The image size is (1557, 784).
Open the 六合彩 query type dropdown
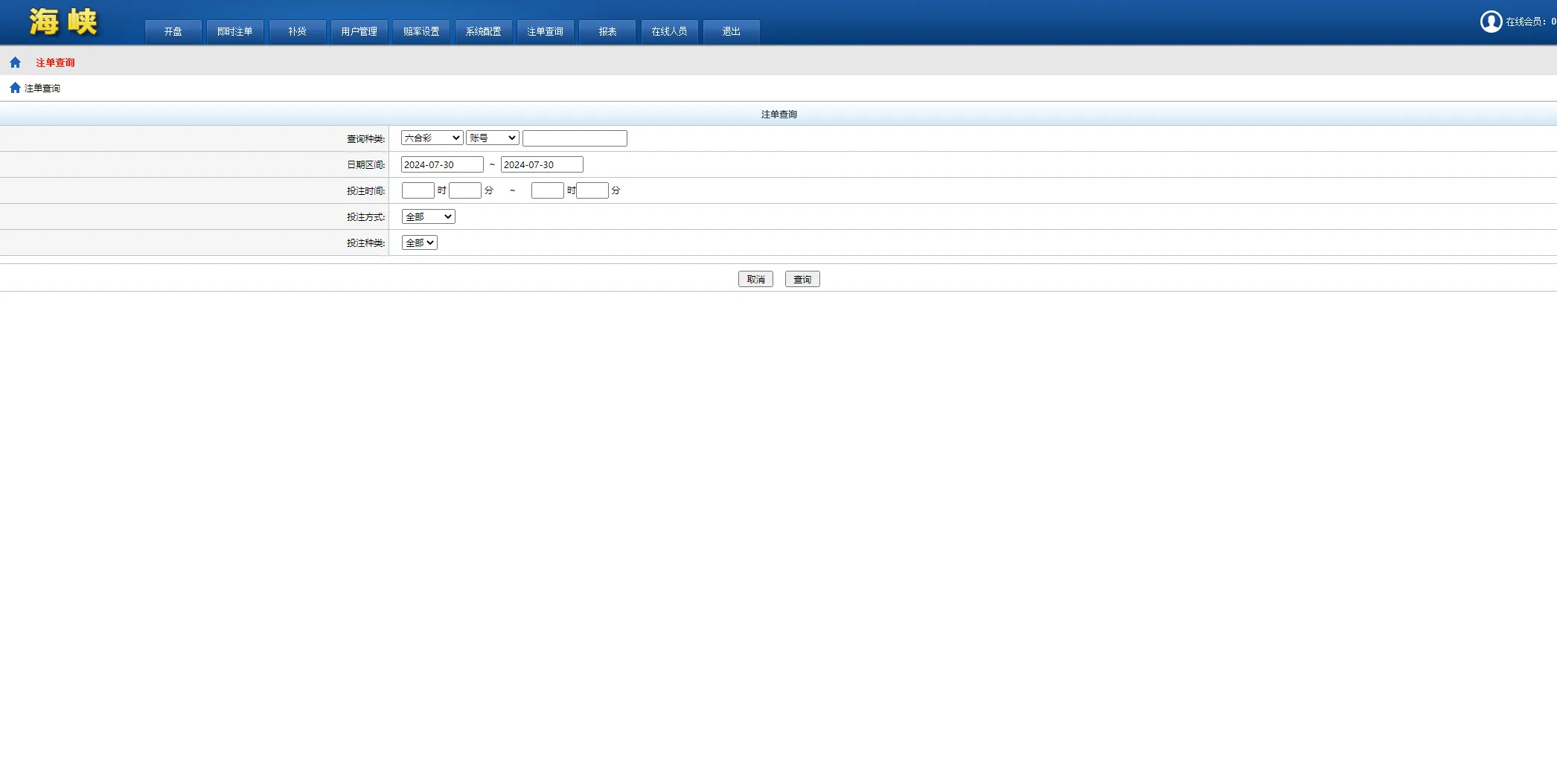pos(431,138)
